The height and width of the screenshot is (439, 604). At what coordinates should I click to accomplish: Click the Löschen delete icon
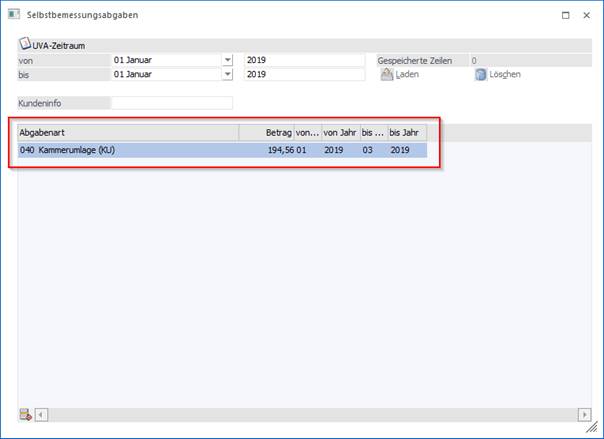[480, 74]
